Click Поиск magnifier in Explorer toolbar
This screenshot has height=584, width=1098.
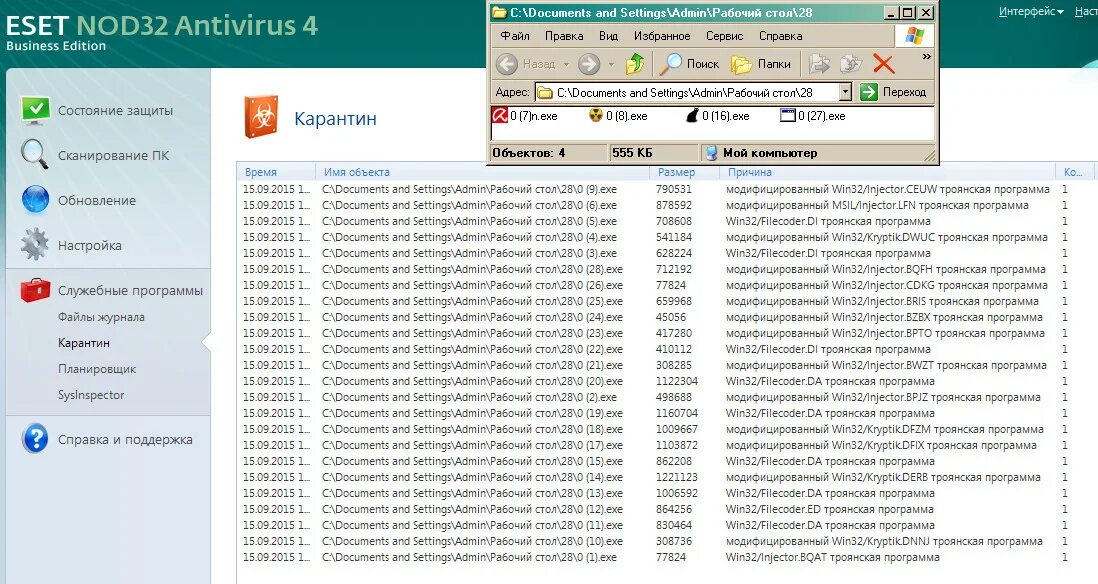[x=671, y=64]
